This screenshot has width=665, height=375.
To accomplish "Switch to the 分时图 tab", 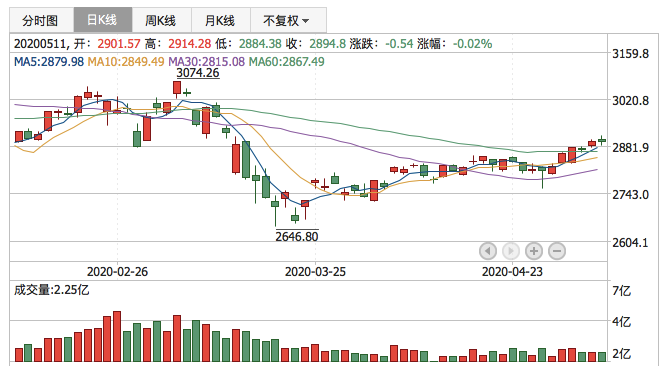I will 41,20.
